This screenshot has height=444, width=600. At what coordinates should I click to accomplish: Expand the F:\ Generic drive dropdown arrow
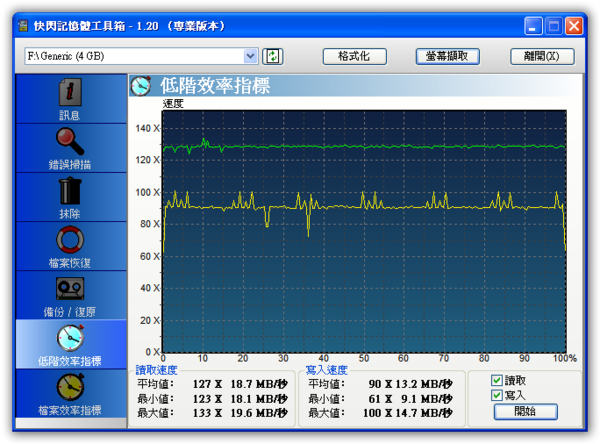pyautogui.click(x=250, y=57)
